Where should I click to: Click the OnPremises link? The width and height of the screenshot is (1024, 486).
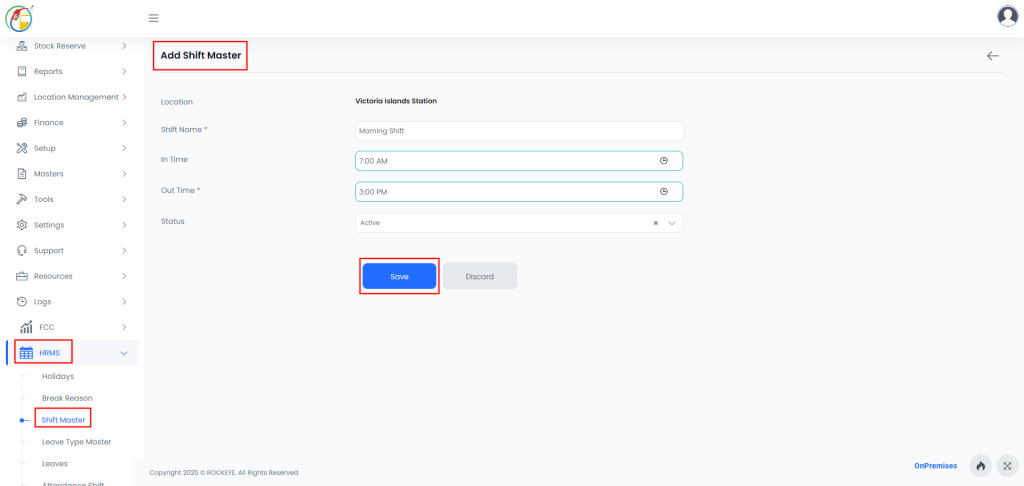point(936,466)
